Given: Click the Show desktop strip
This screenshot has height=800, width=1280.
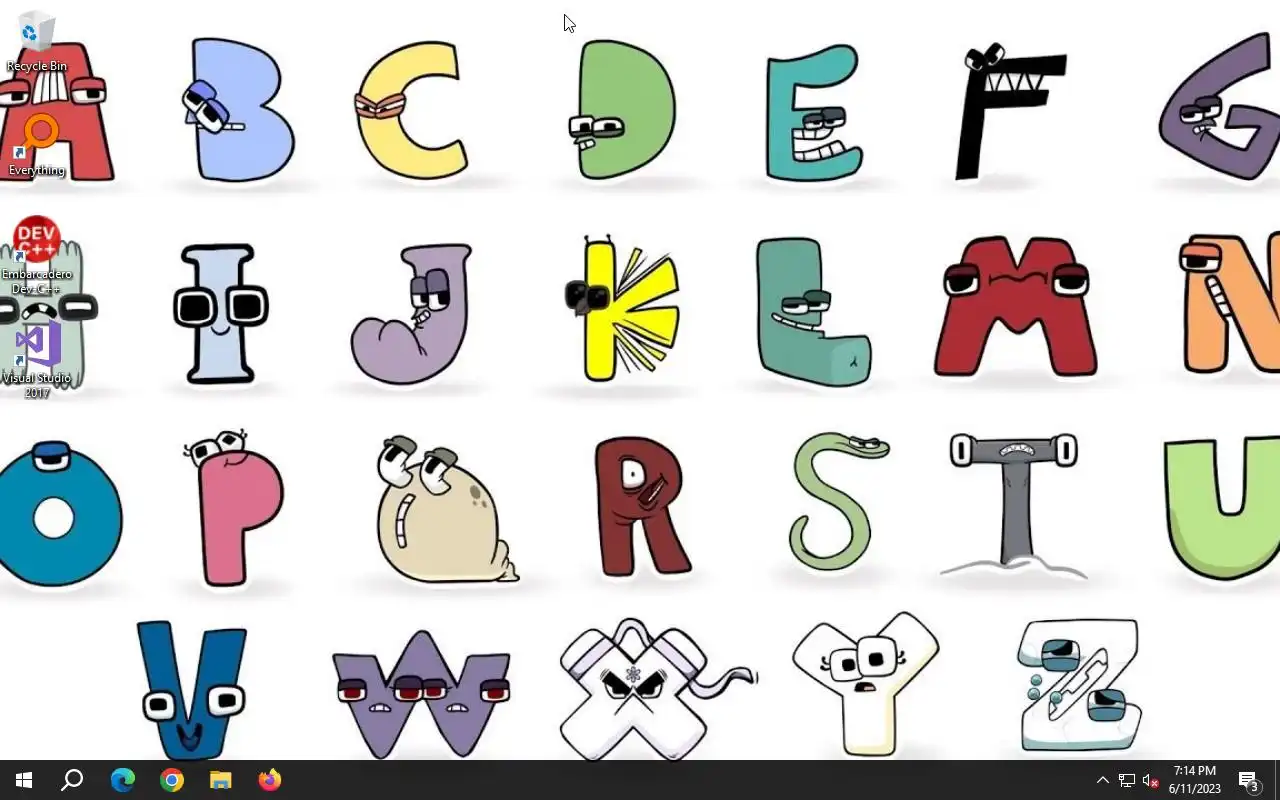Looking at the screenshot, I should click(1276, 780).
